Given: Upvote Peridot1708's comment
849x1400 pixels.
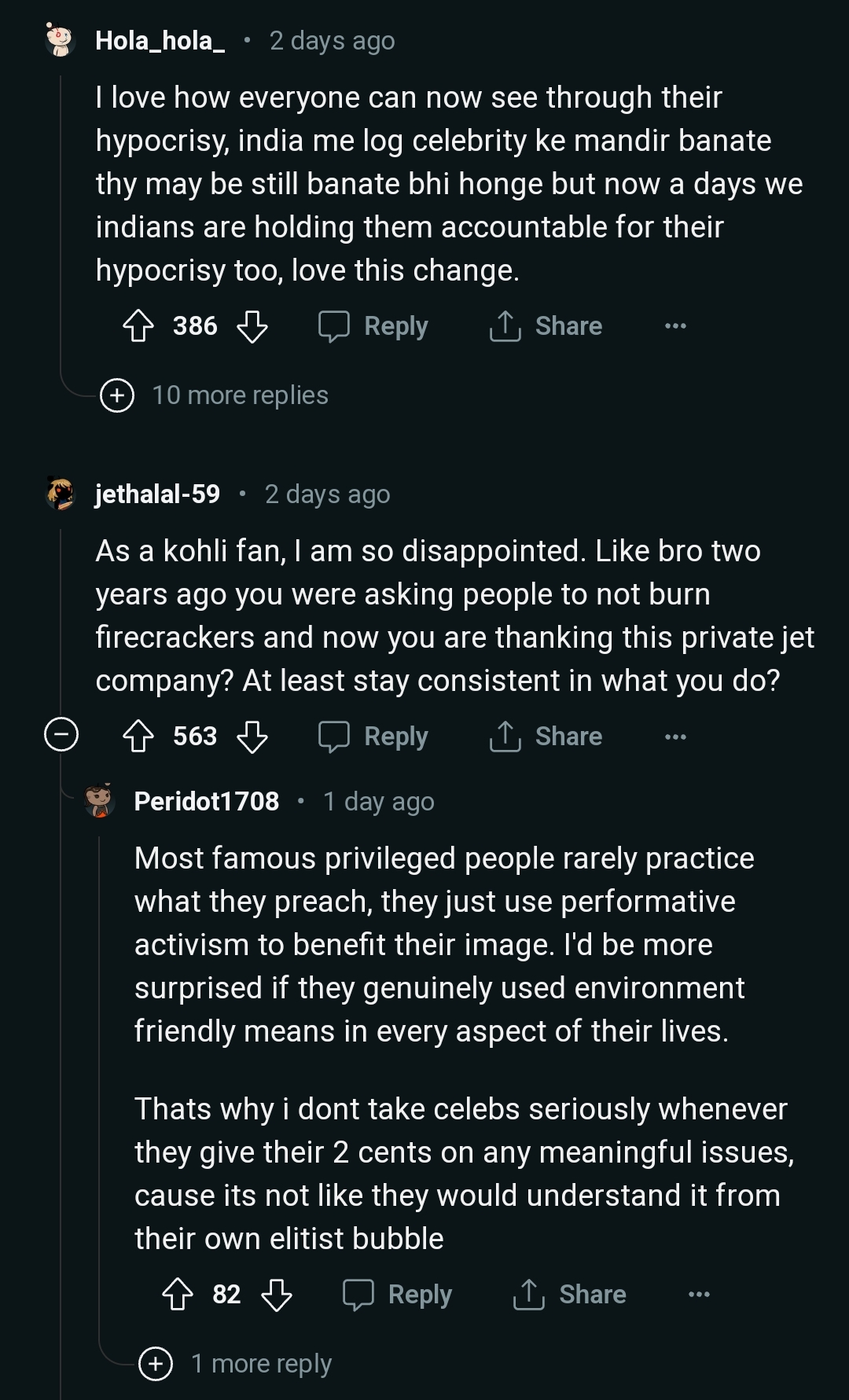Looking at the screenshot, I should pyautogui.click(x=178, y=1295).
